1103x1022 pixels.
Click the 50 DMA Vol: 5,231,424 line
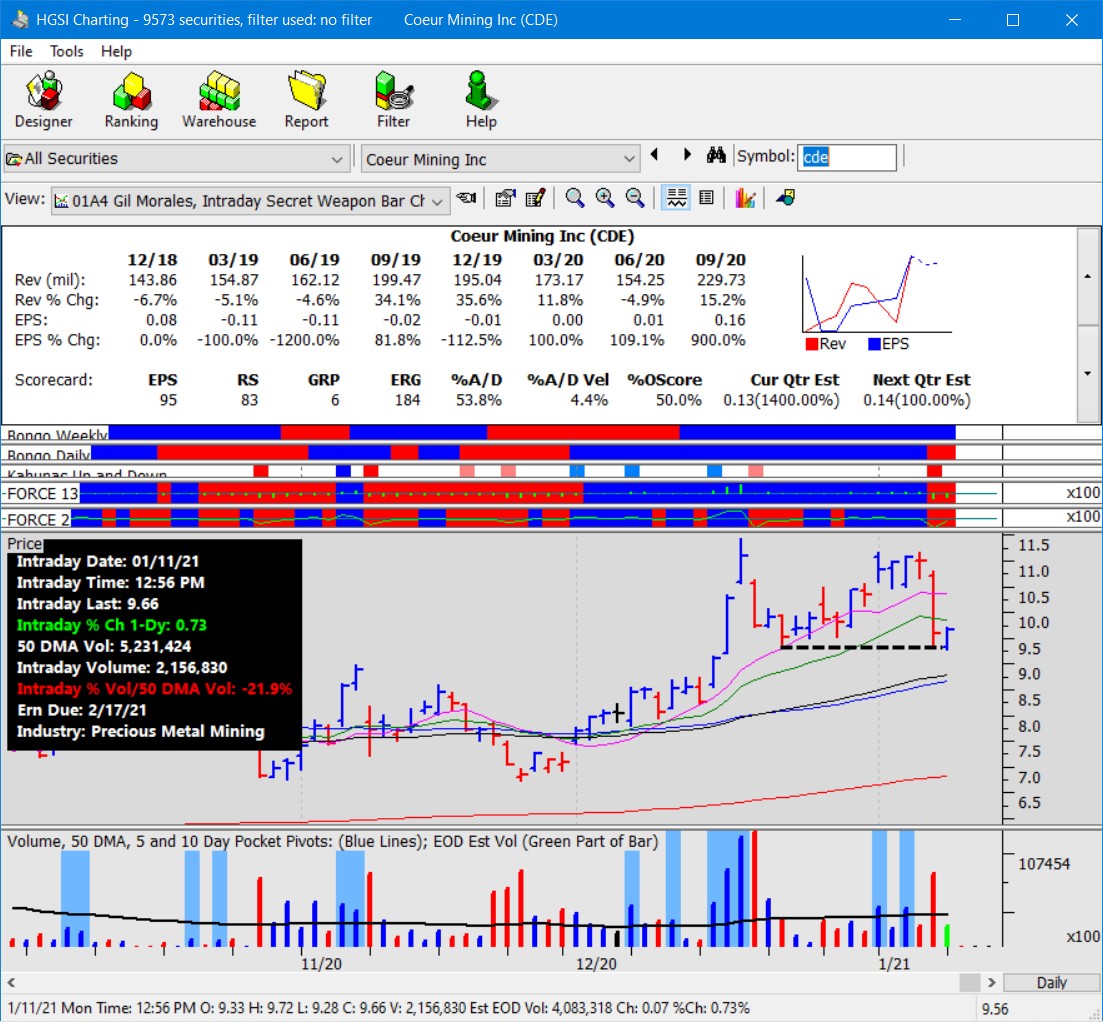point(104,646)
